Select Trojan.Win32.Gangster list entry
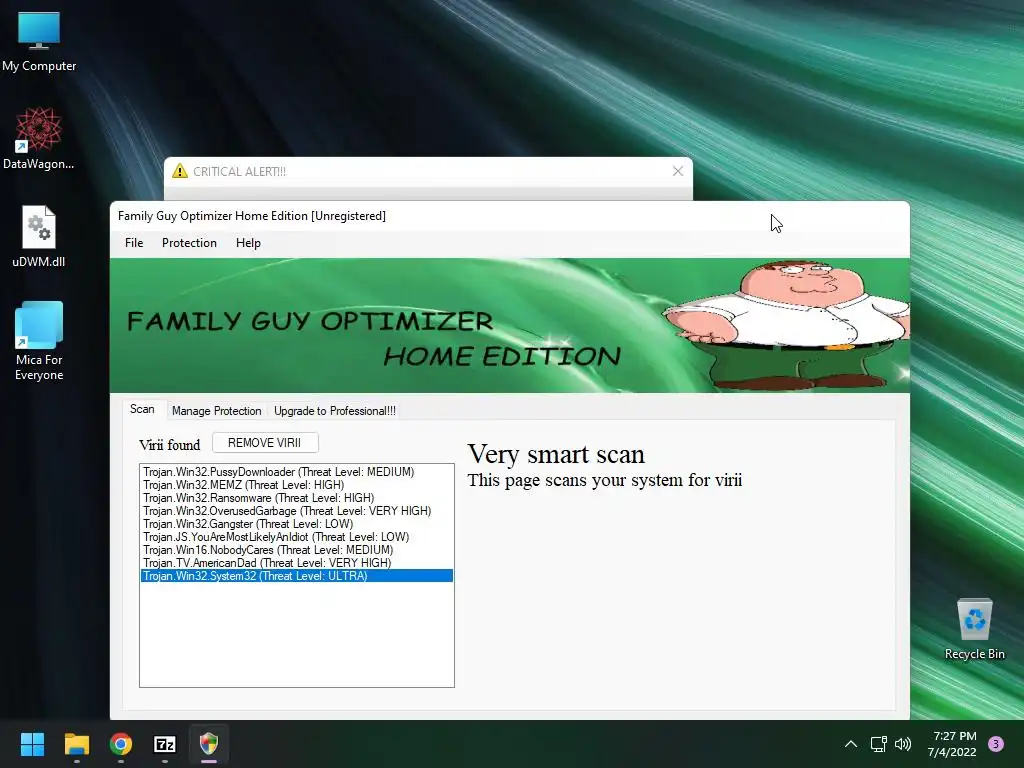Image resolution: width=1024 pixels, height=768 pixels. (x=296, y=524)
